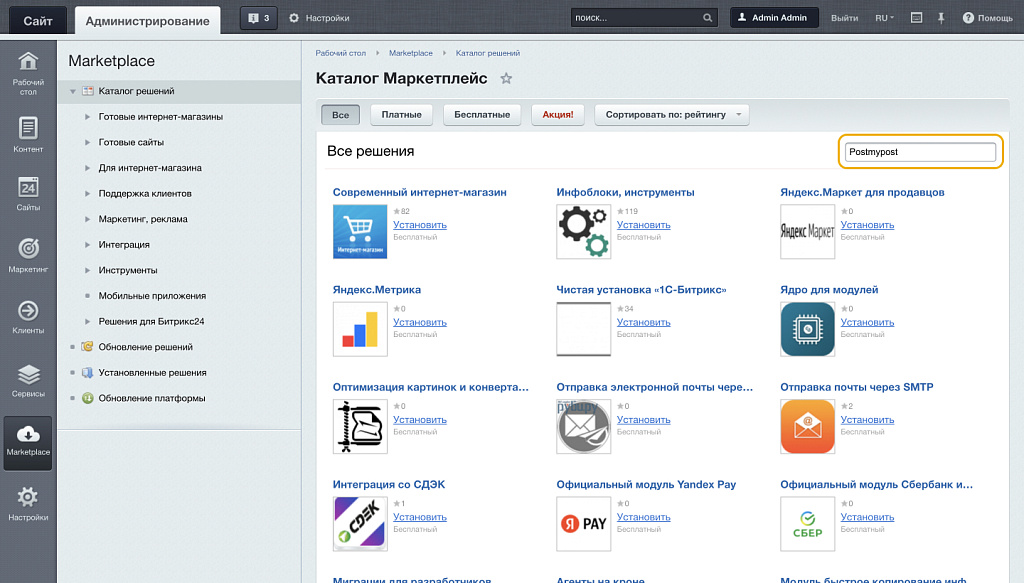Open the Сортировать по: рейтингу dropdown
Image resolution: width=1024 pixels, height=583 pixels.
tap(671, 115)
